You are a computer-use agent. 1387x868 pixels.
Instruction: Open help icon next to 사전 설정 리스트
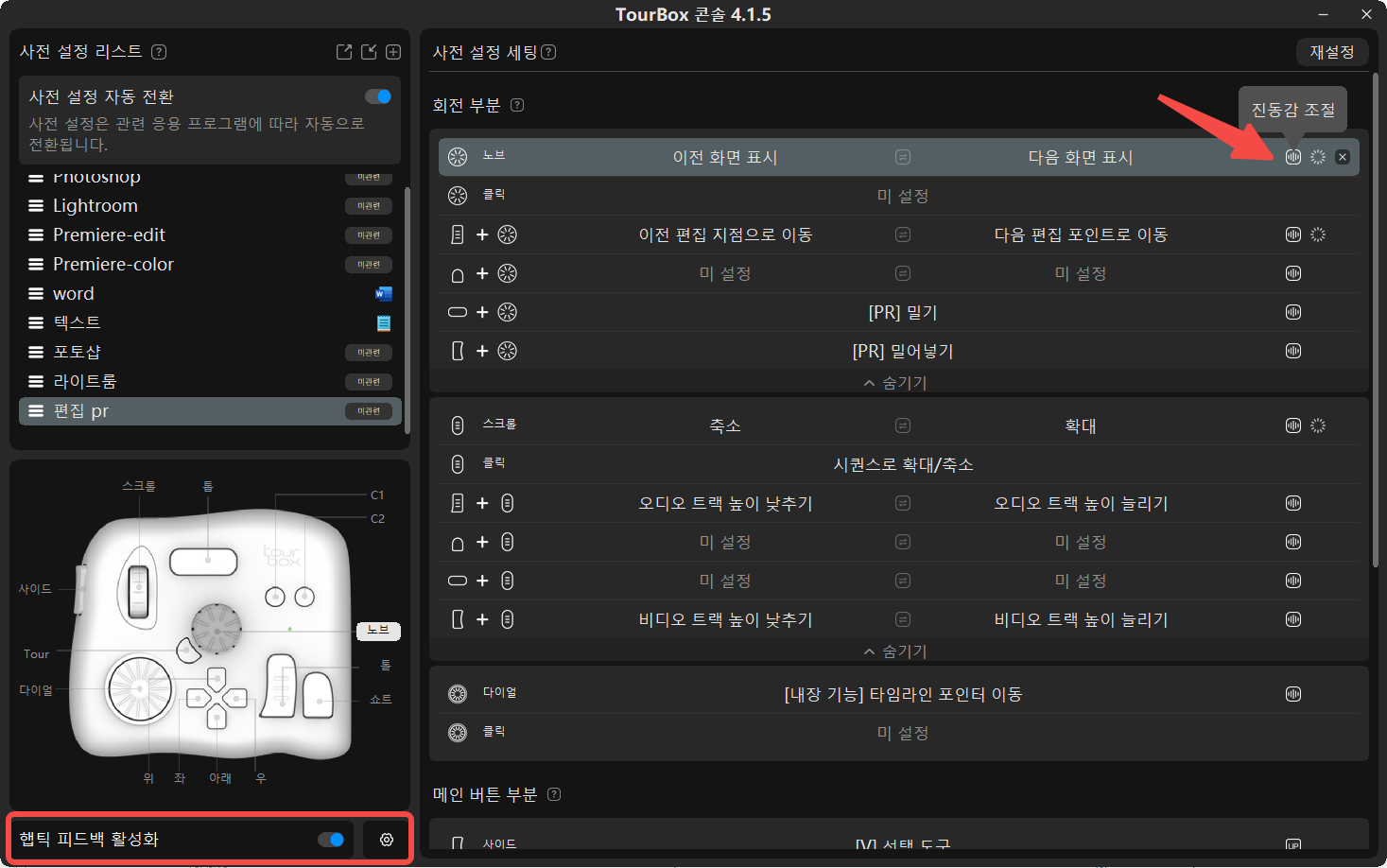pyautogui.click(x=159, y=52)
